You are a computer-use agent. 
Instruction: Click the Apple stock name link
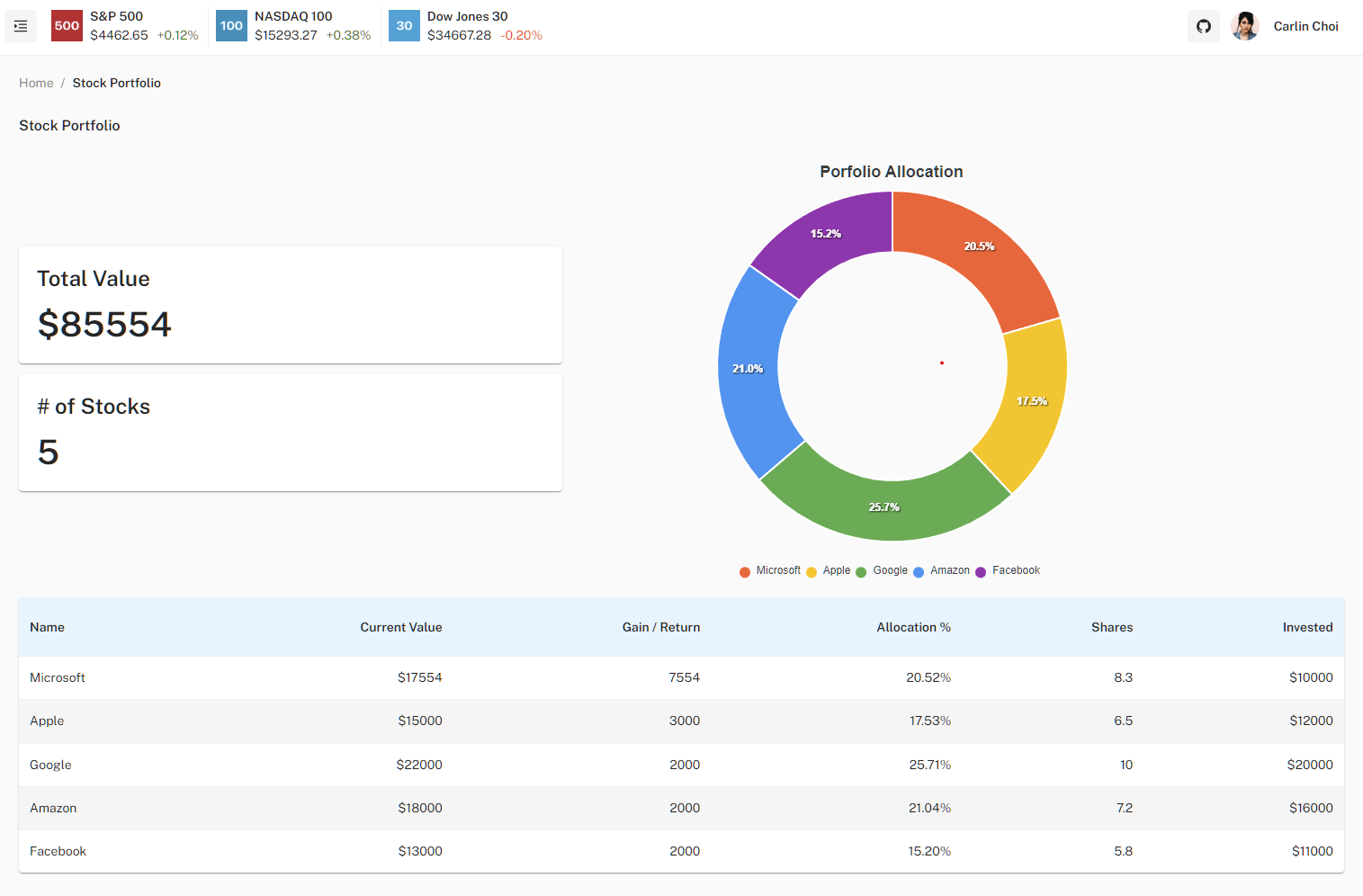(47, 721)
